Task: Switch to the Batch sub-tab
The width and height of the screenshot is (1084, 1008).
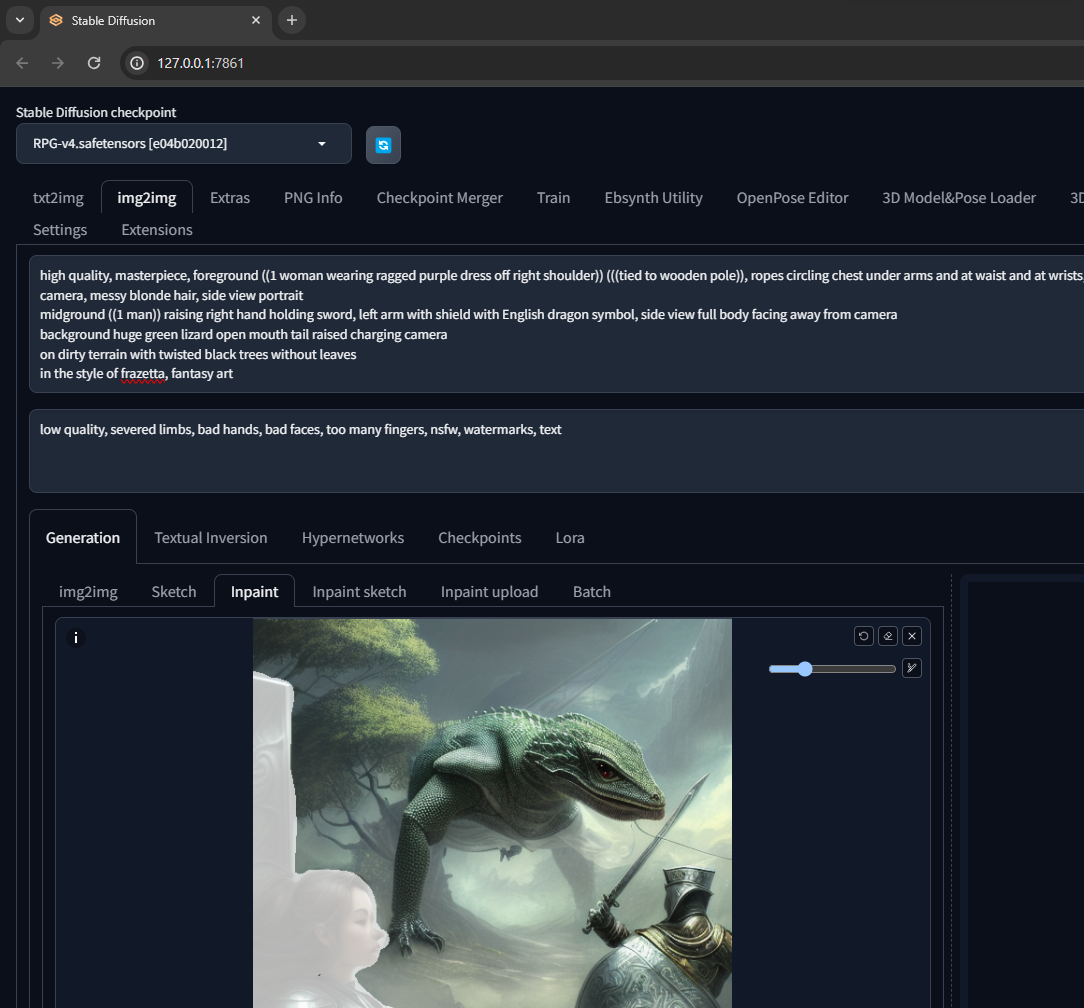Action: (592, 592)
